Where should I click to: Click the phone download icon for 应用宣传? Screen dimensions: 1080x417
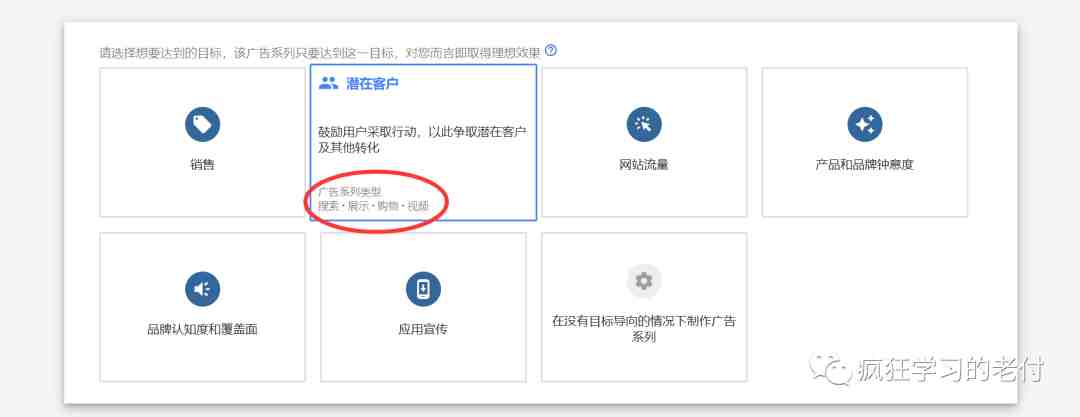coord(423,289)
